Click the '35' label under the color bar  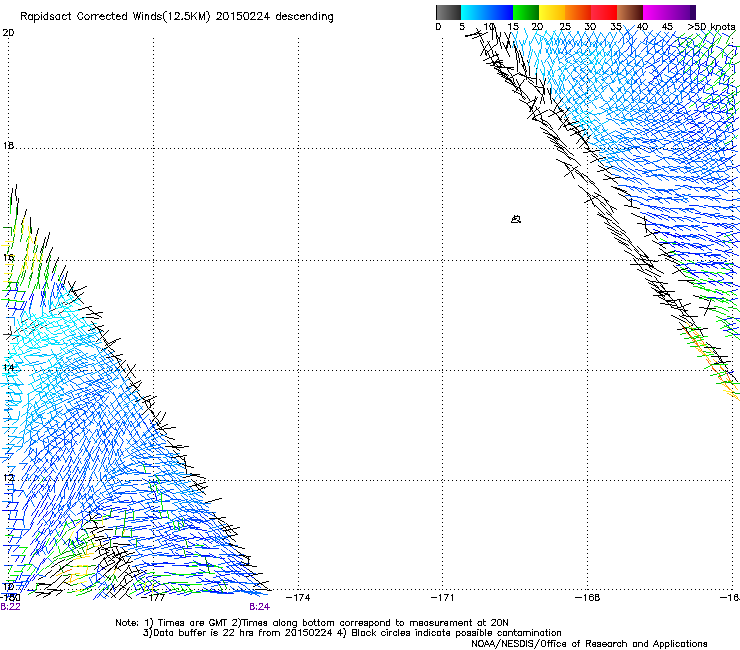(x=616, y=27)
